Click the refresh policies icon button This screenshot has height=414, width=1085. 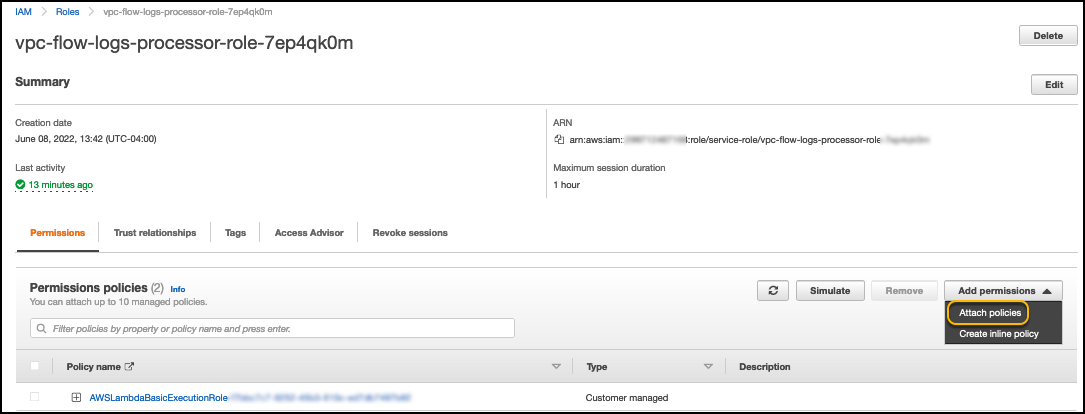tap(774, 291)
